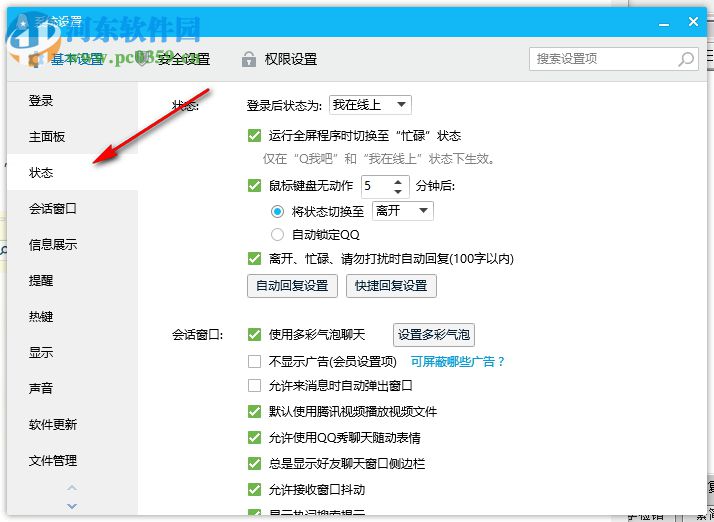Click the 设置多彩气泡 button
714x522 pixels.
pos(434,335)
